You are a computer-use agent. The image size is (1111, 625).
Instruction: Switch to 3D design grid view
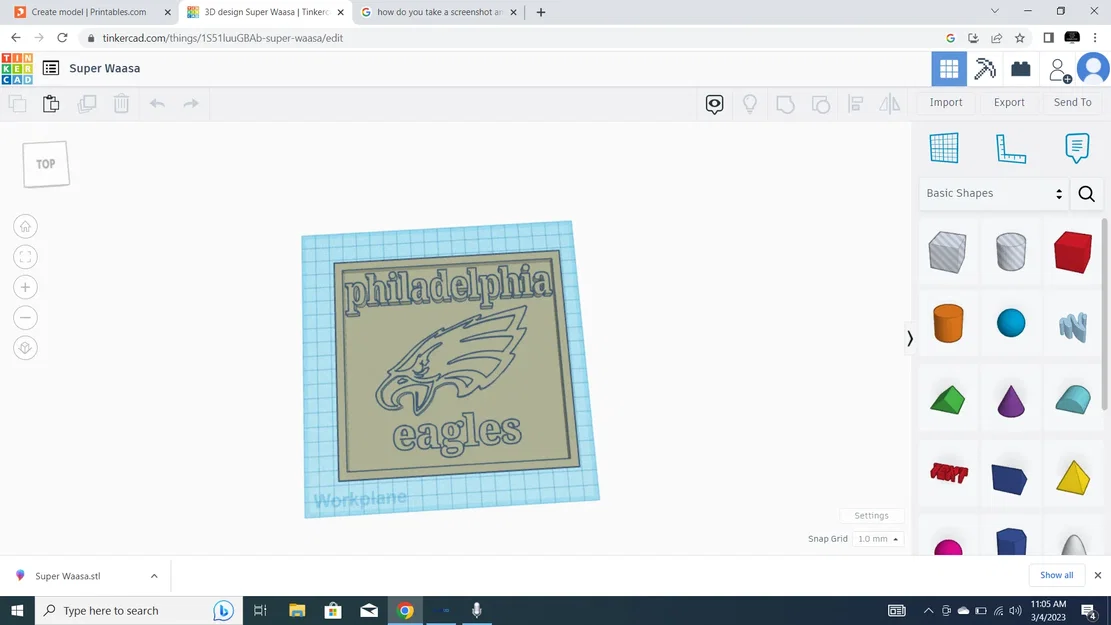click(x=949, y=69)
